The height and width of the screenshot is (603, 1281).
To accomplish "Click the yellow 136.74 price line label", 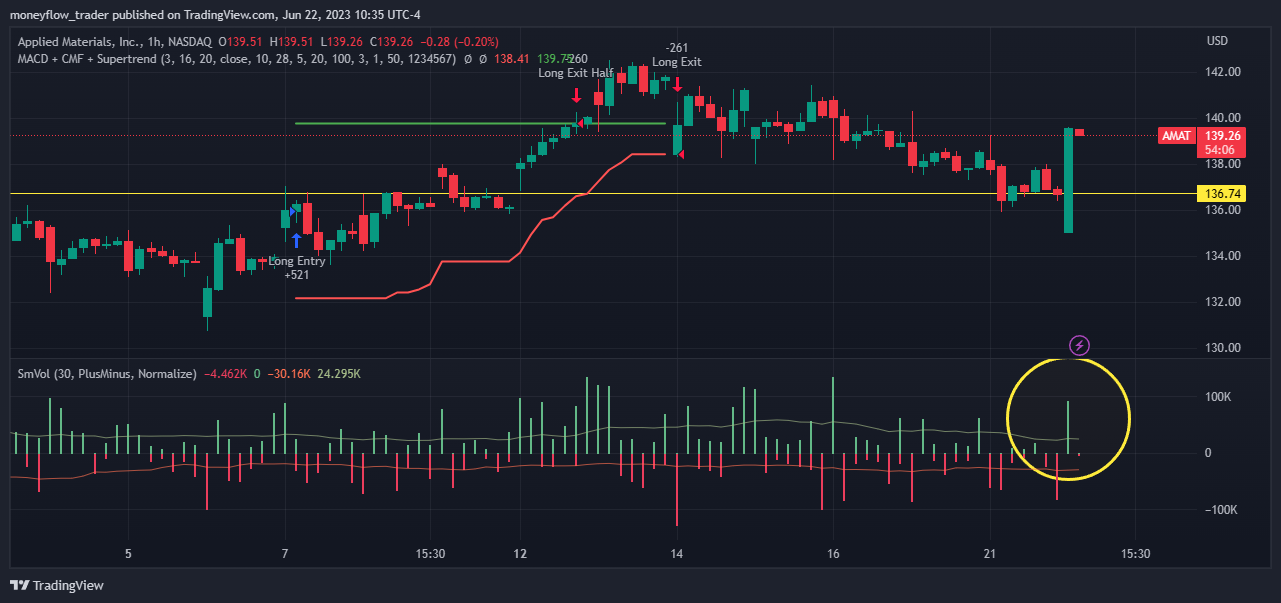I will tap(1223, 194).
